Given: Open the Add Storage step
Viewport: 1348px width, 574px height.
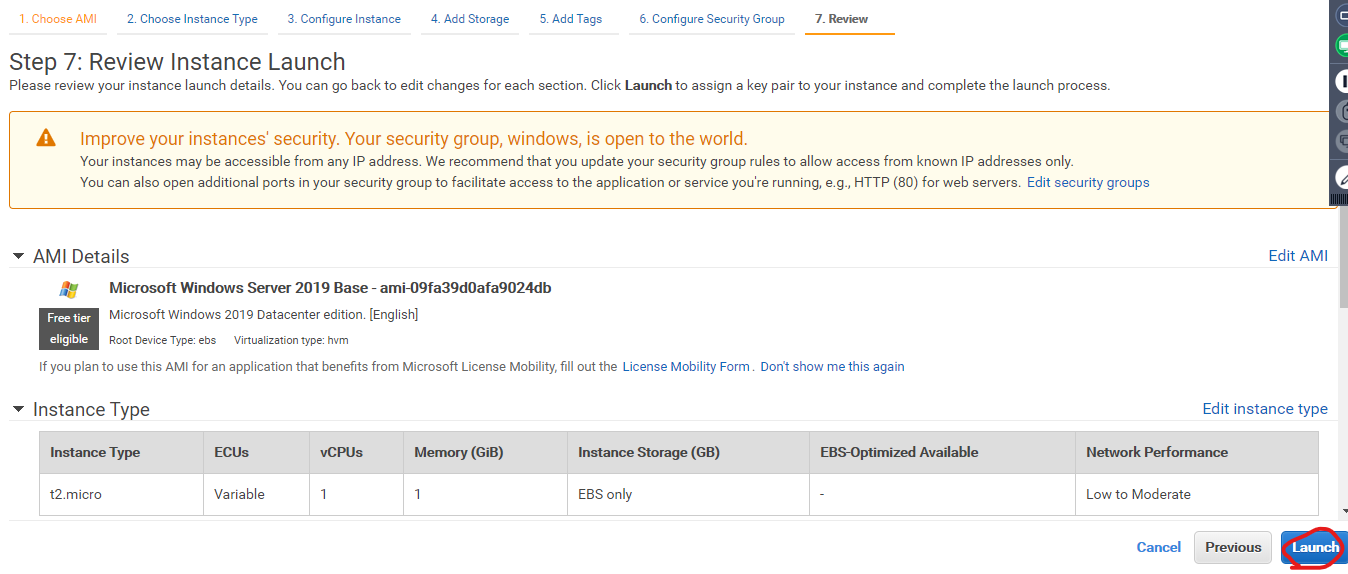Looking at the screenshot, I should pyautogui.click(x=470, y=19).
